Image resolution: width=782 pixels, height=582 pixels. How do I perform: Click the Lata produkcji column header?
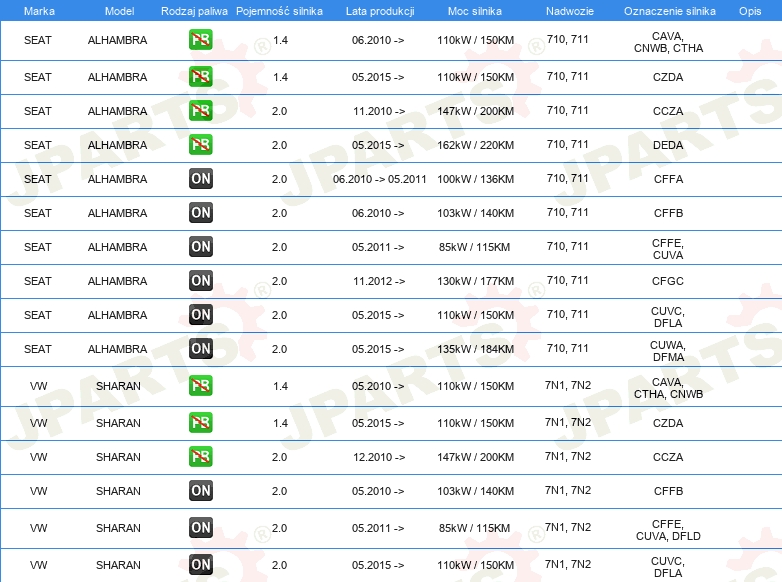point(380,11)
